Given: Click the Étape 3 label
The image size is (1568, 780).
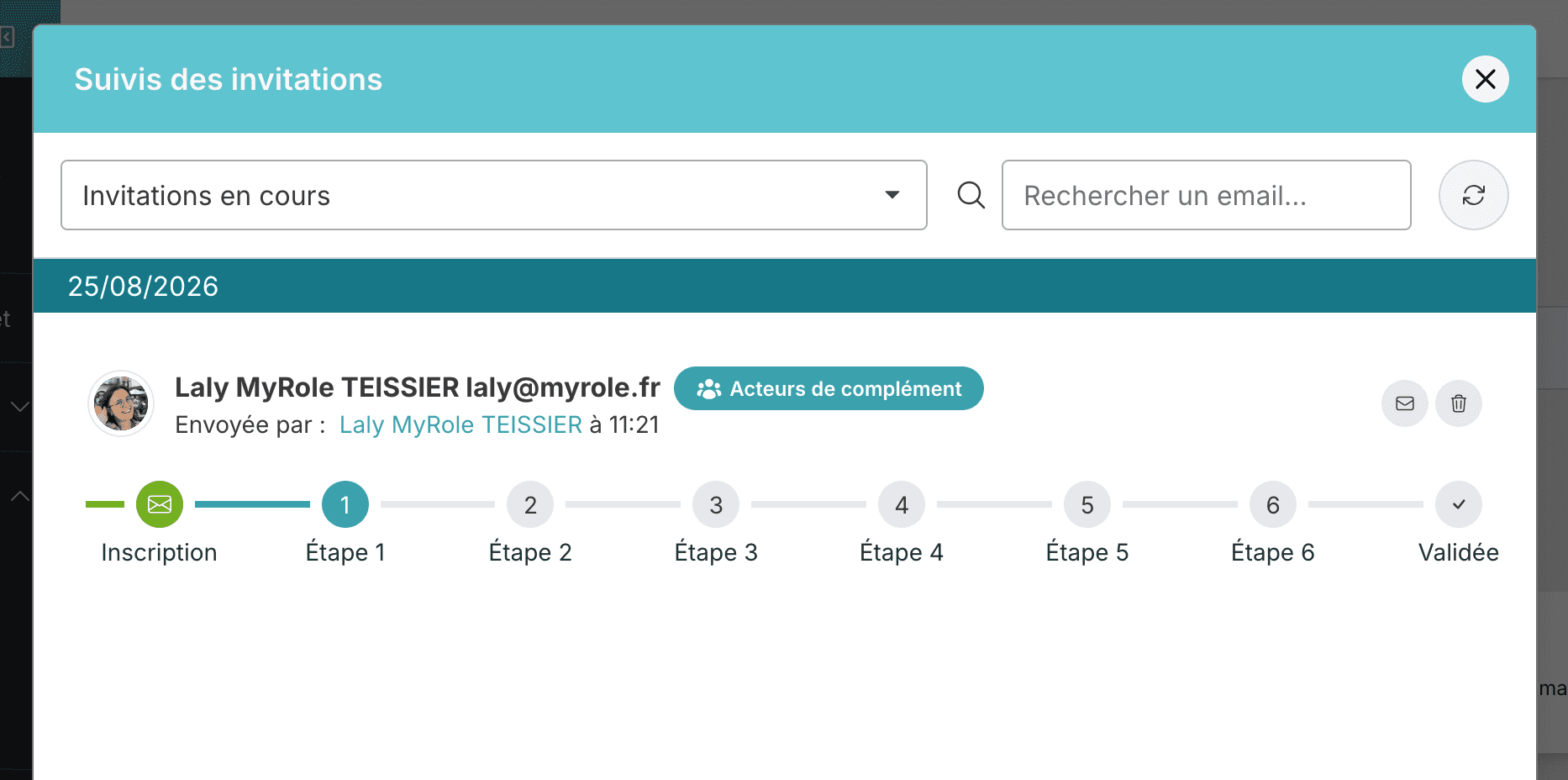Looking at the screenshot, I should pyautogui.click(x=716, y=552).
